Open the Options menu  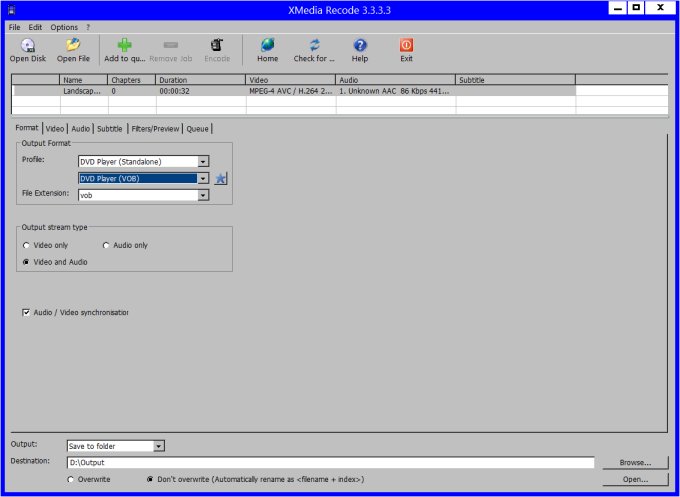[x=64, y=27]
